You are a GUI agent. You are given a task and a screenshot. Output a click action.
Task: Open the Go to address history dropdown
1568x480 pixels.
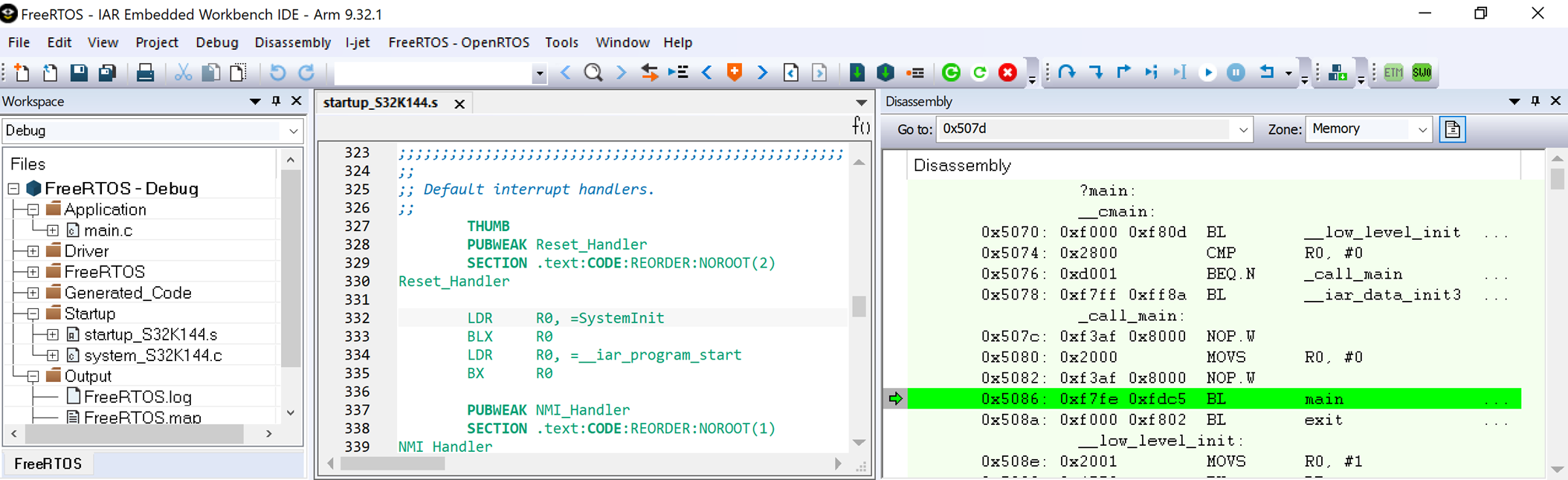[x=1243, y=129]
